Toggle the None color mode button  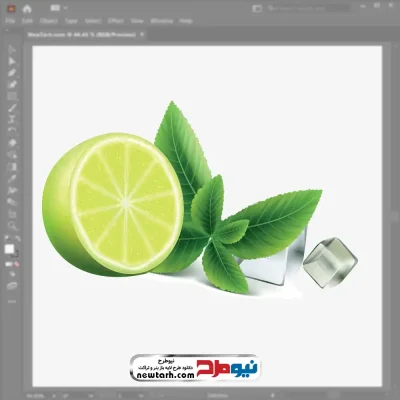point(16,264)
